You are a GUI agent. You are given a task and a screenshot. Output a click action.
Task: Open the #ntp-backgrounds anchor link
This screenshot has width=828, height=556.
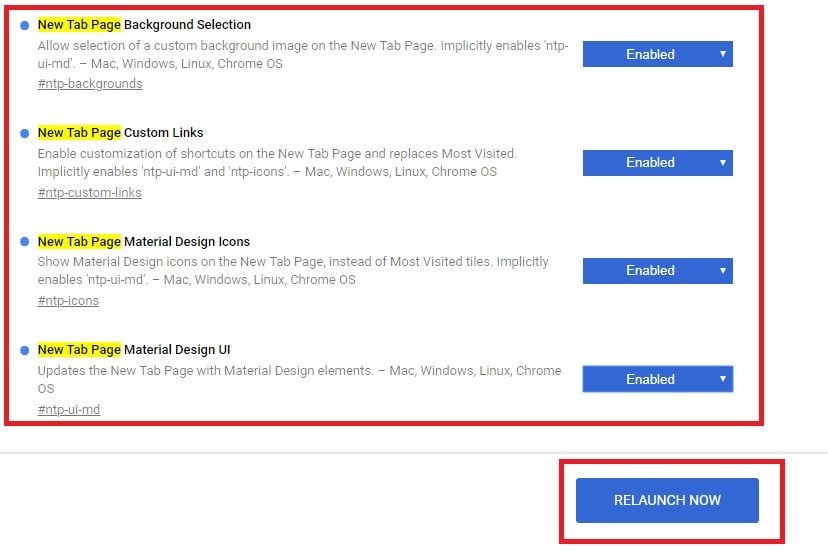90,84
